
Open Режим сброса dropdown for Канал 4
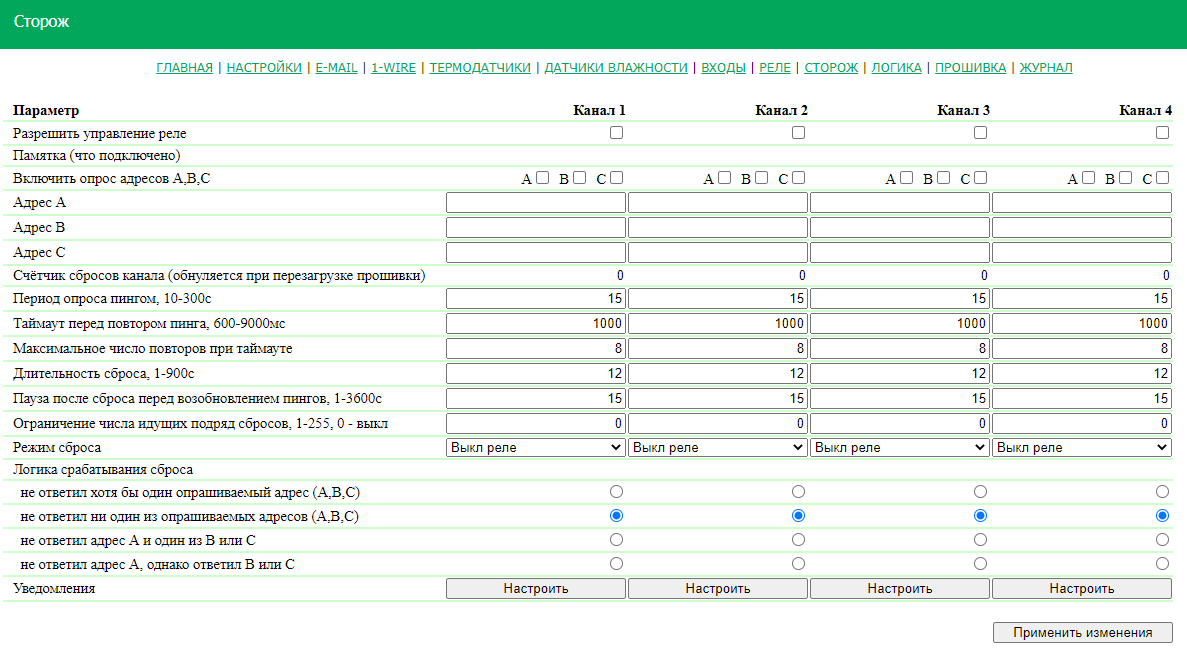[x=1081, y=448]
